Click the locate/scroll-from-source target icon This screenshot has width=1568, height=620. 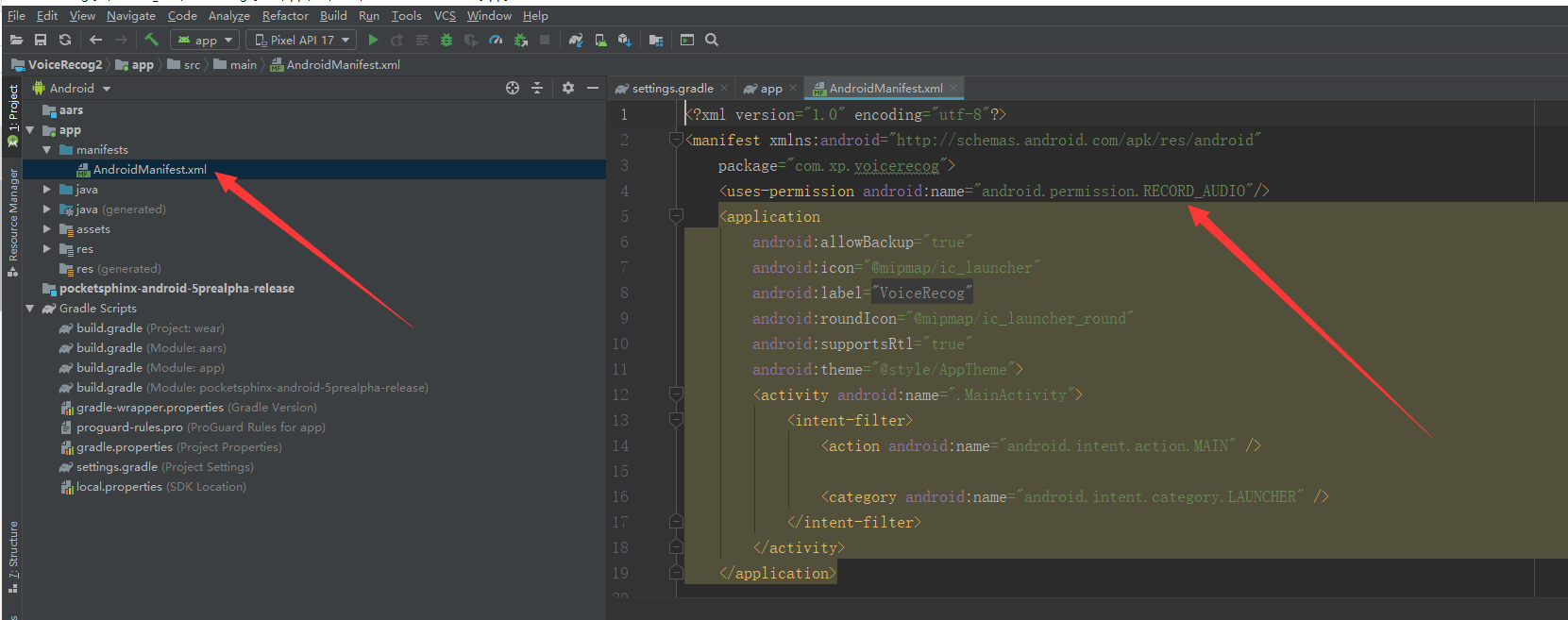point(513,88)
